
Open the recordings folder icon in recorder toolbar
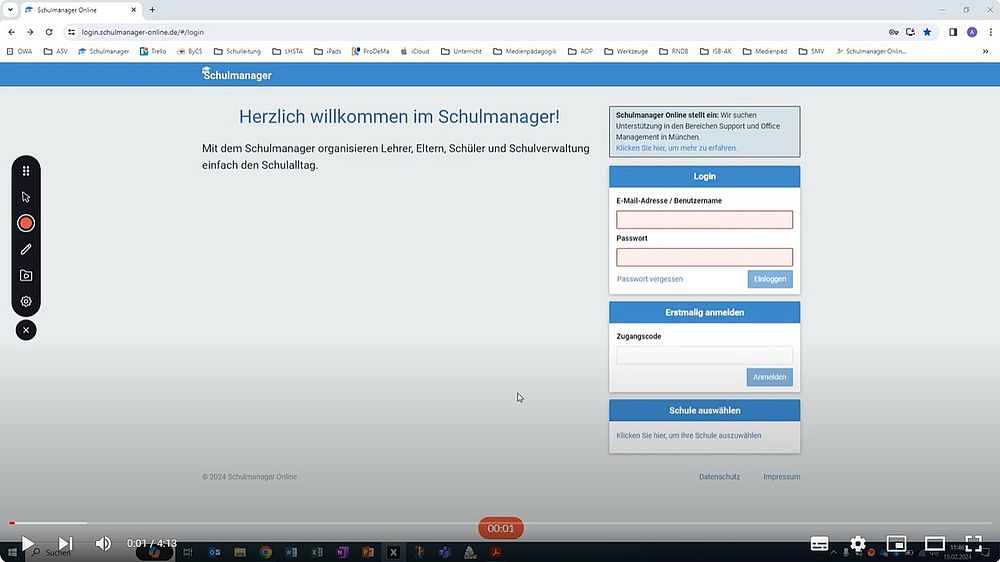point(26,276)
